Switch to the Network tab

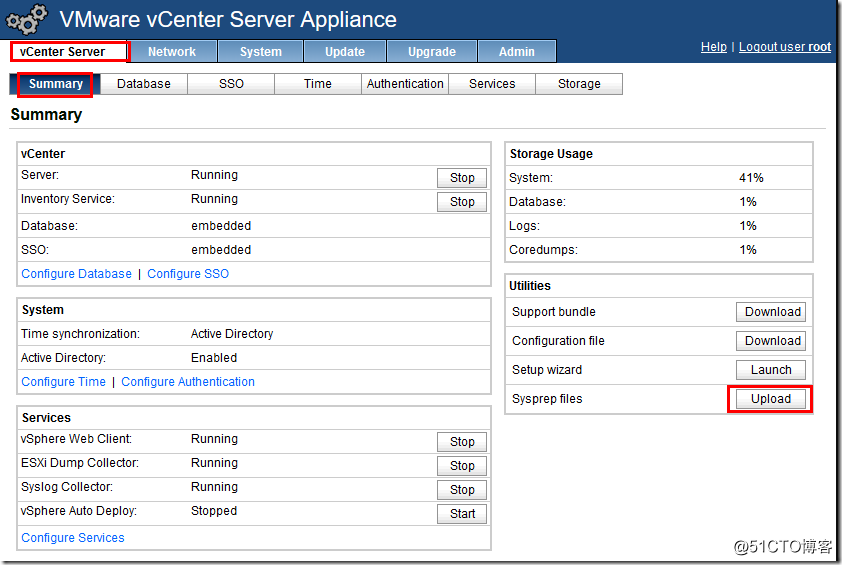(172, 52)
